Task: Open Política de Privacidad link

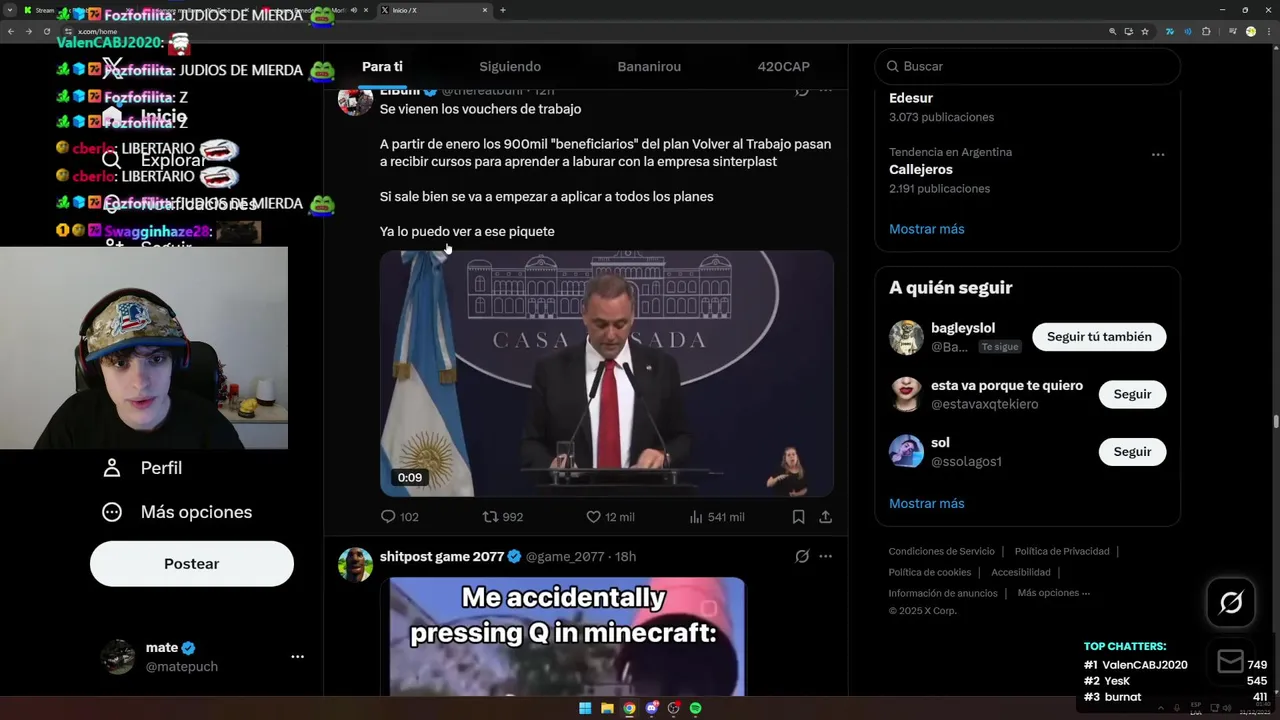Action: pos(1062,551)
